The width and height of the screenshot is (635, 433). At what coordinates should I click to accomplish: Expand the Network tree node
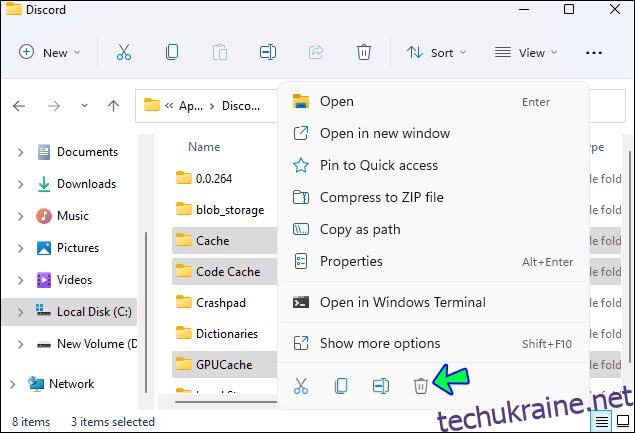click(12, 384)
